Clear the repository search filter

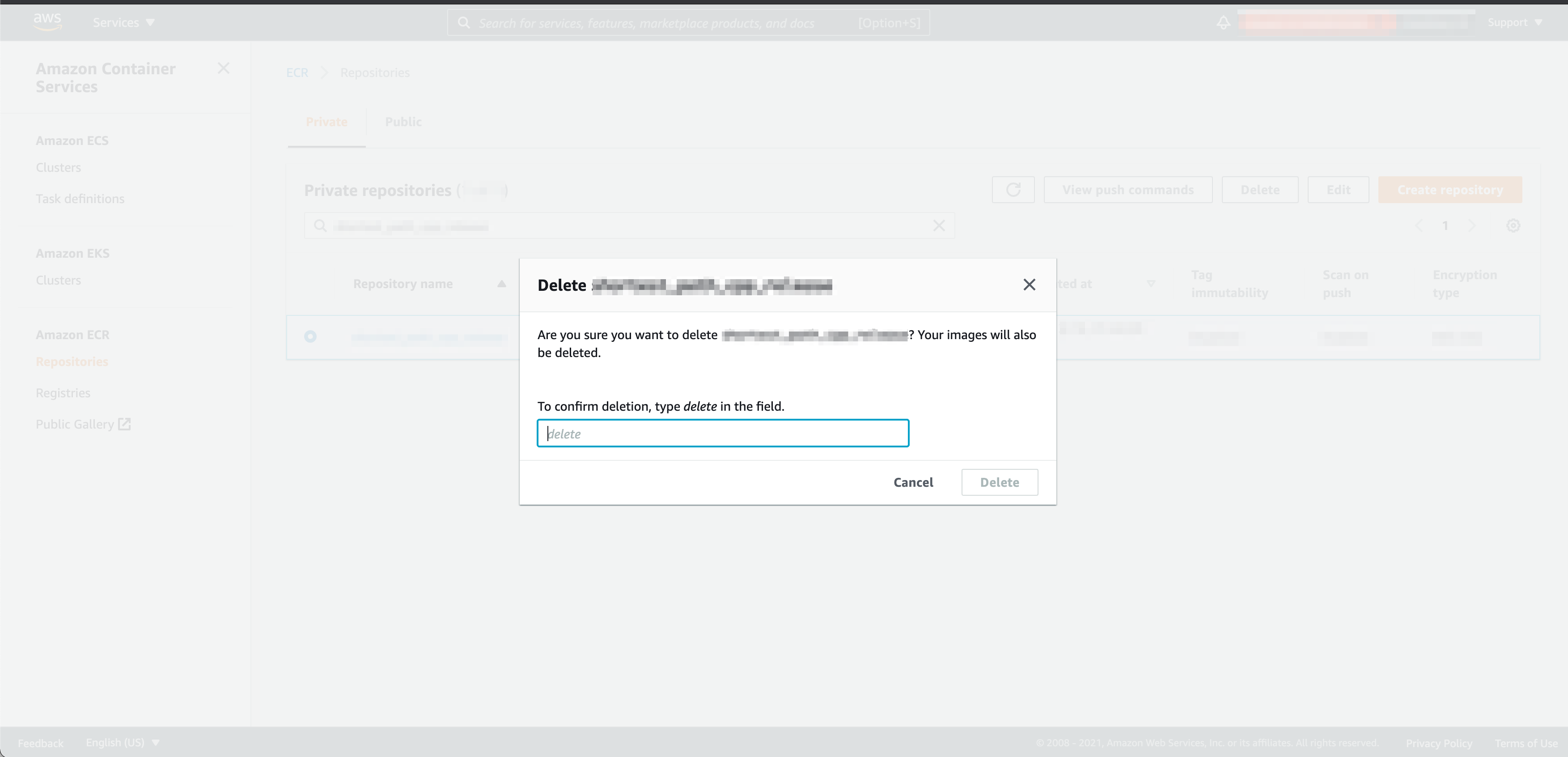pyautogui.click(x=939, y=226)
